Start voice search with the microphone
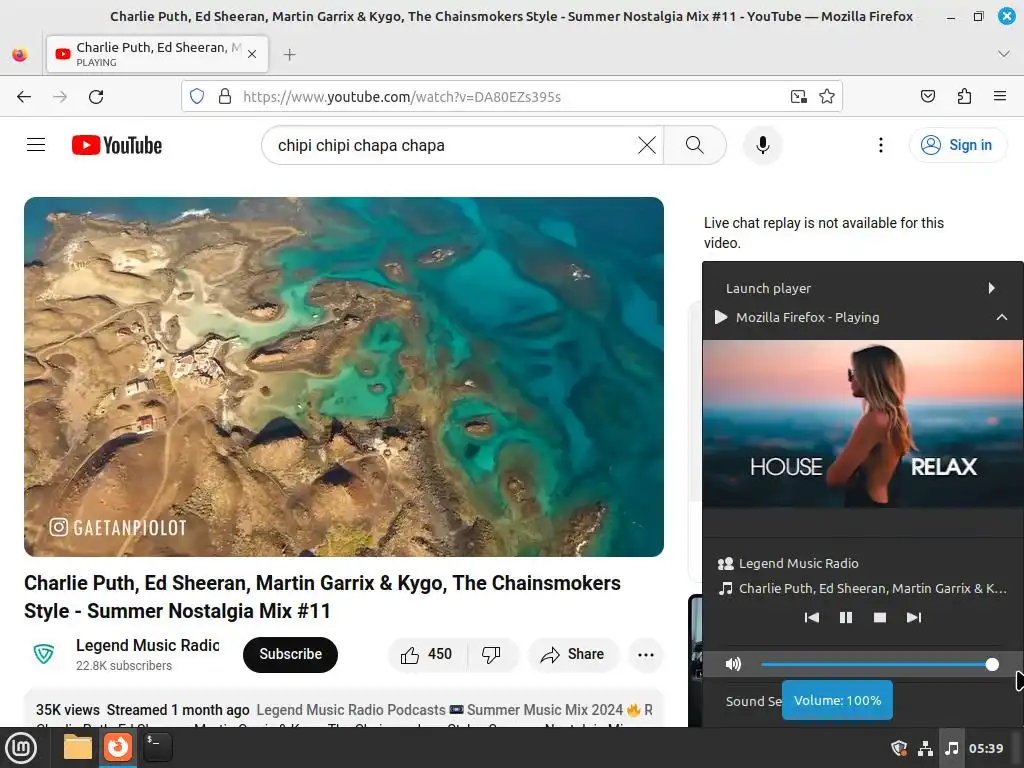This screenshot has height=768, width=1024. click(x=762, y=145)
